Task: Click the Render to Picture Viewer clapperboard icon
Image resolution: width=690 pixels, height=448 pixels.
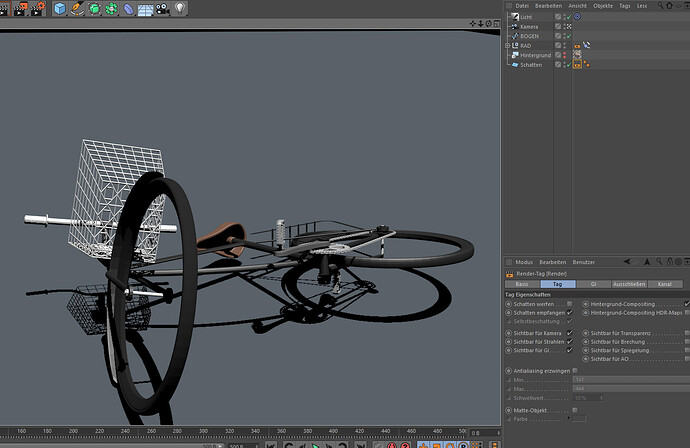Action: point(20,8)
